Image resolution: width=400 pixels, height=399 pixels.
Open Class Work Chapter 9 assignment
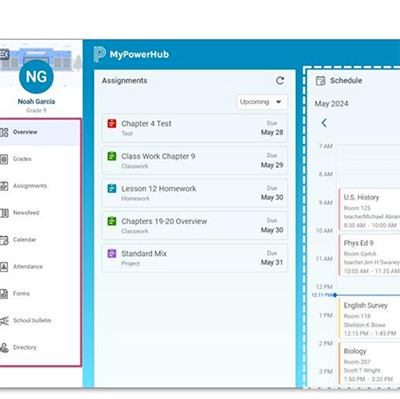pos(195,160)
